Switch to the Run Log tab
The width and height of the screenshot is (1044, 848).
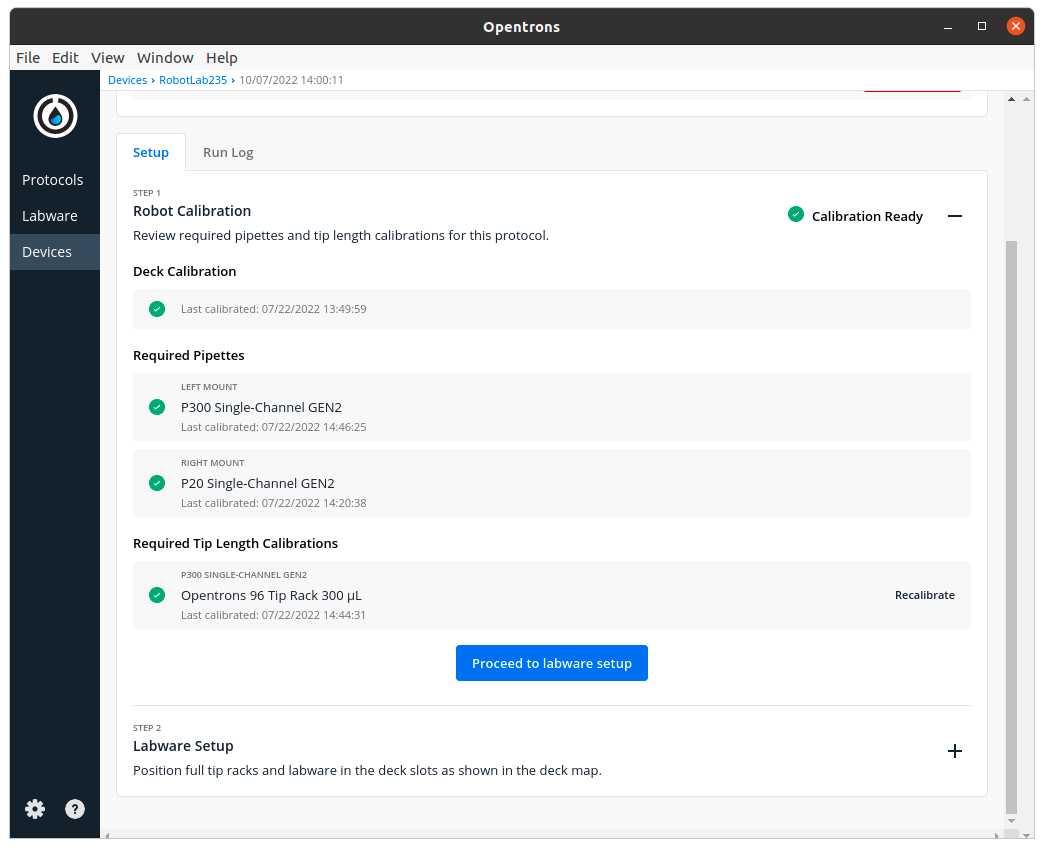coord(228,152)
